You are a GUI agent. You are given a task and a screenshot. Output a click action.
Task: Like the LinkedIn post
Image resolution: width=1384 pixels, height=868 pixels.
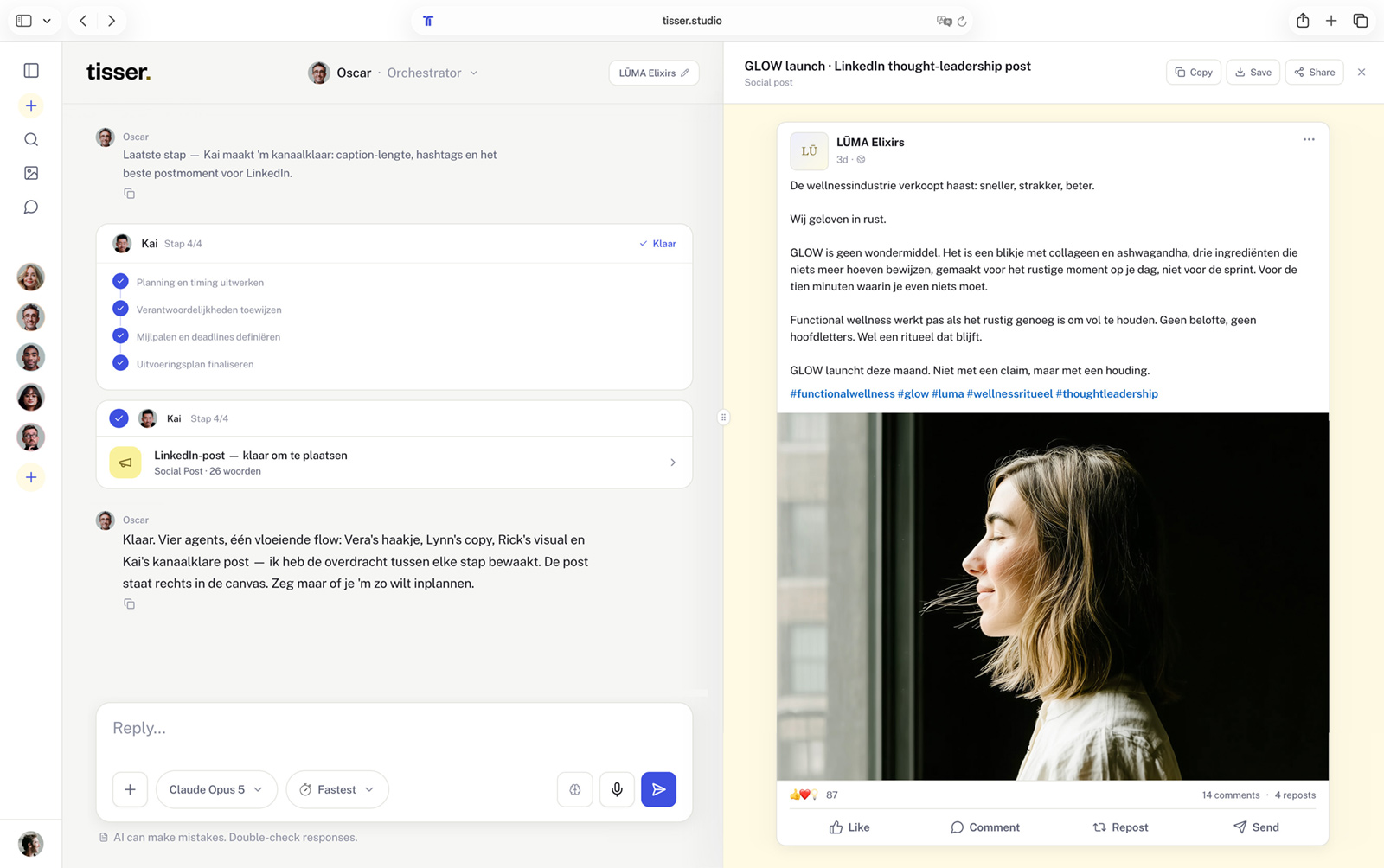coord(849,827)
